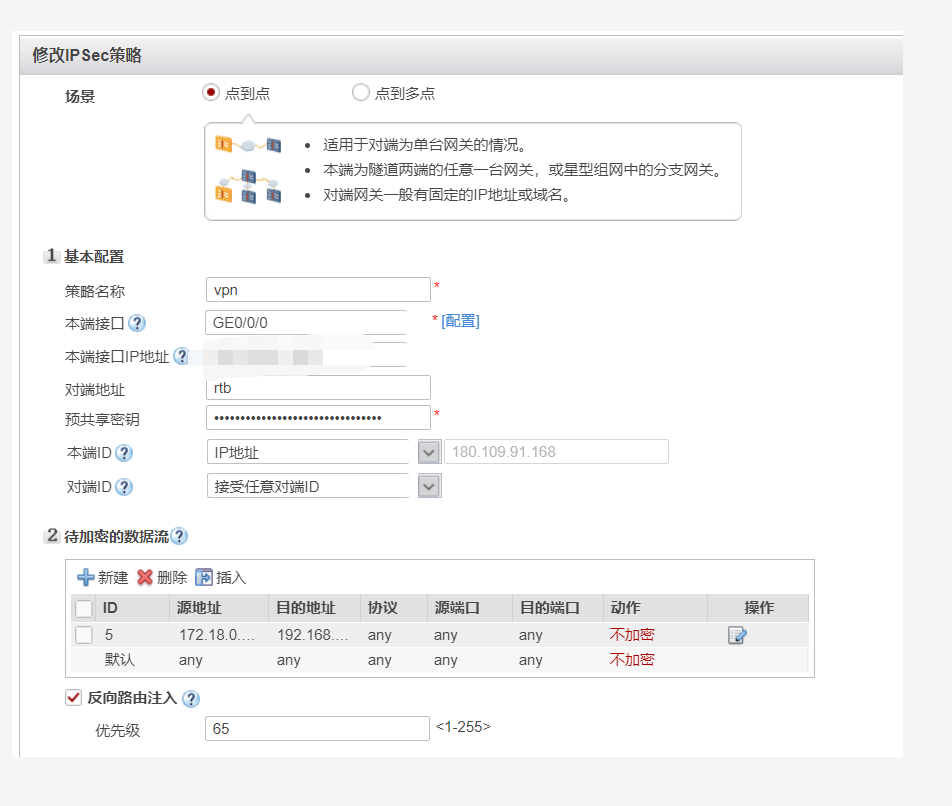Viewport: 952px width, 806px height.
Task: Click 插入 to insert a data flow
Action: 220,577
